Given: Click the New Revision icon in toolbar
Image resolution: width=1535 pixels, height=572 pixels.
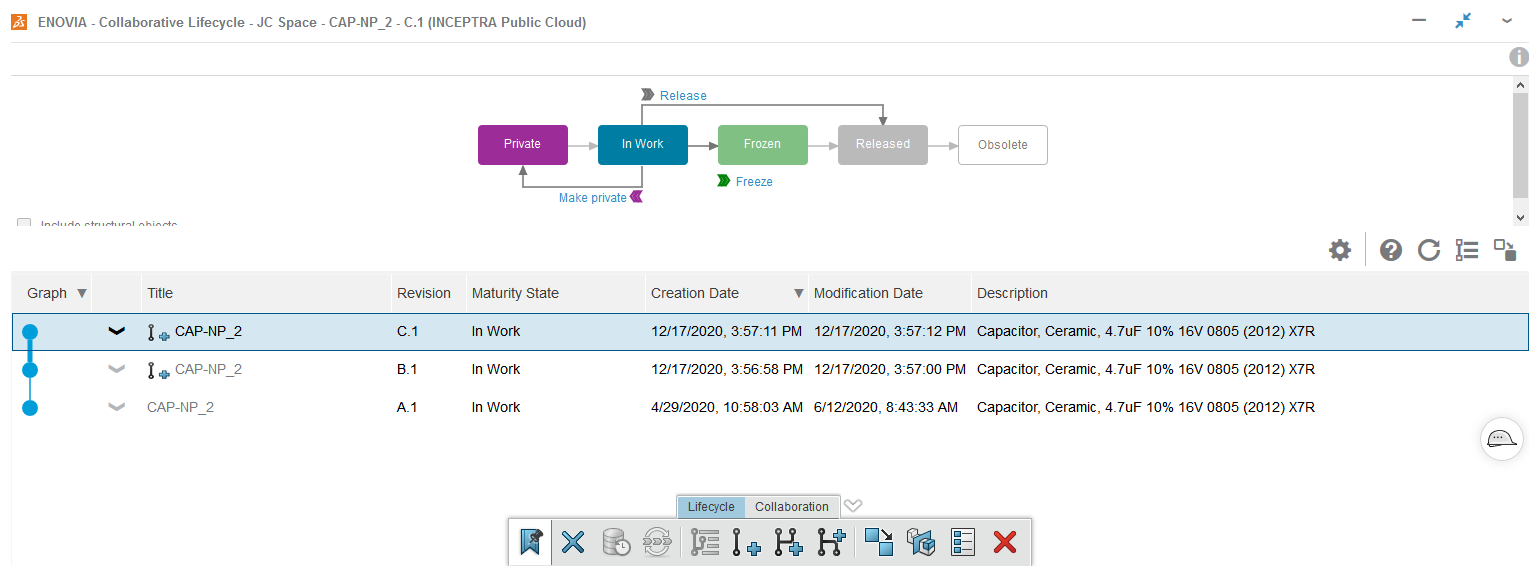Looking at the screenshot, I should (x=746, y=542).
